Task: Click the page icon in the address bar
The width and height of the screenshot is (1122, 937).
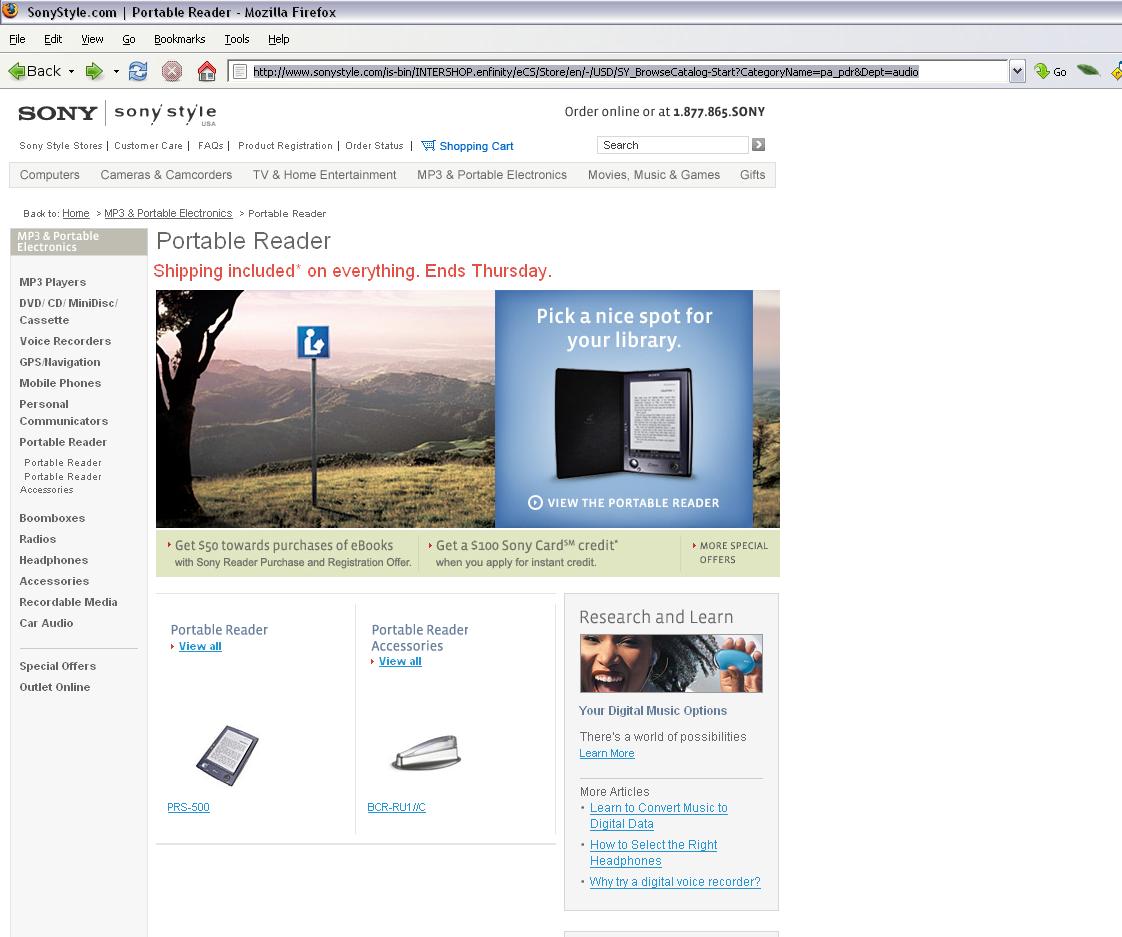Action: click(240, 72)
